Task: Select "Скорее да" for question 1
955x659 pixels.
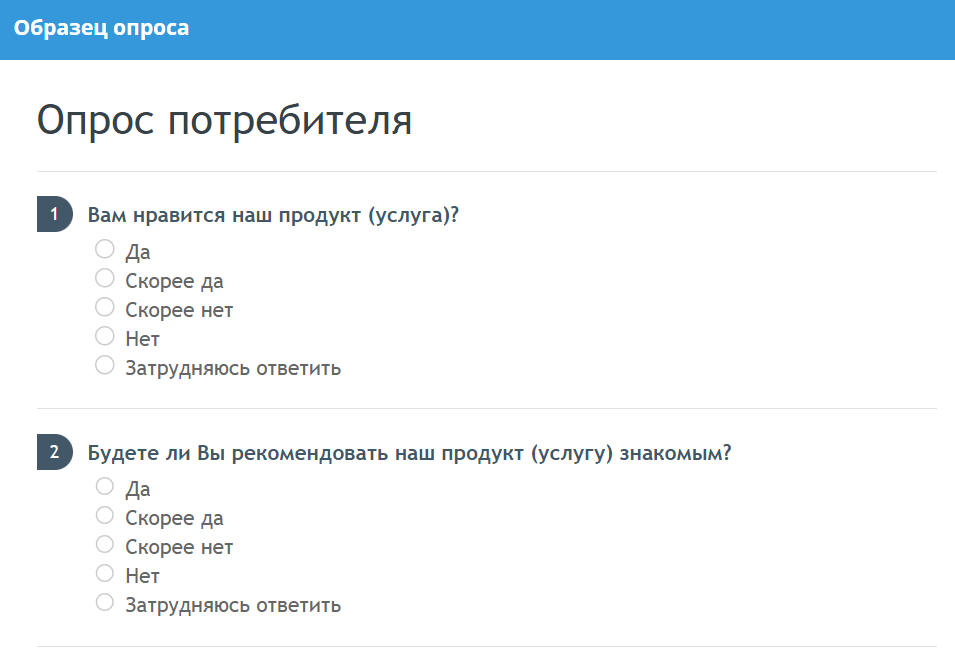Action: tap(104, 278)
